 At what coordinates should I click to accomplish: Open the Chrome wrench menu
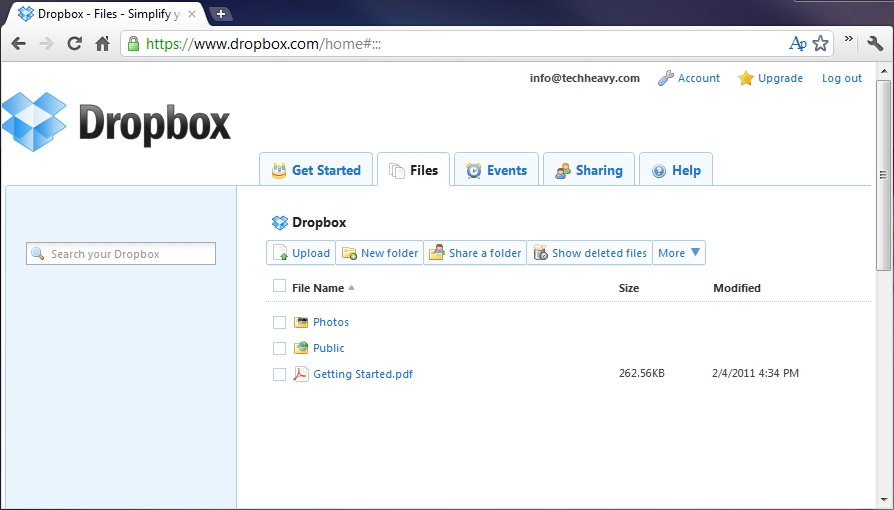[875, 43]
